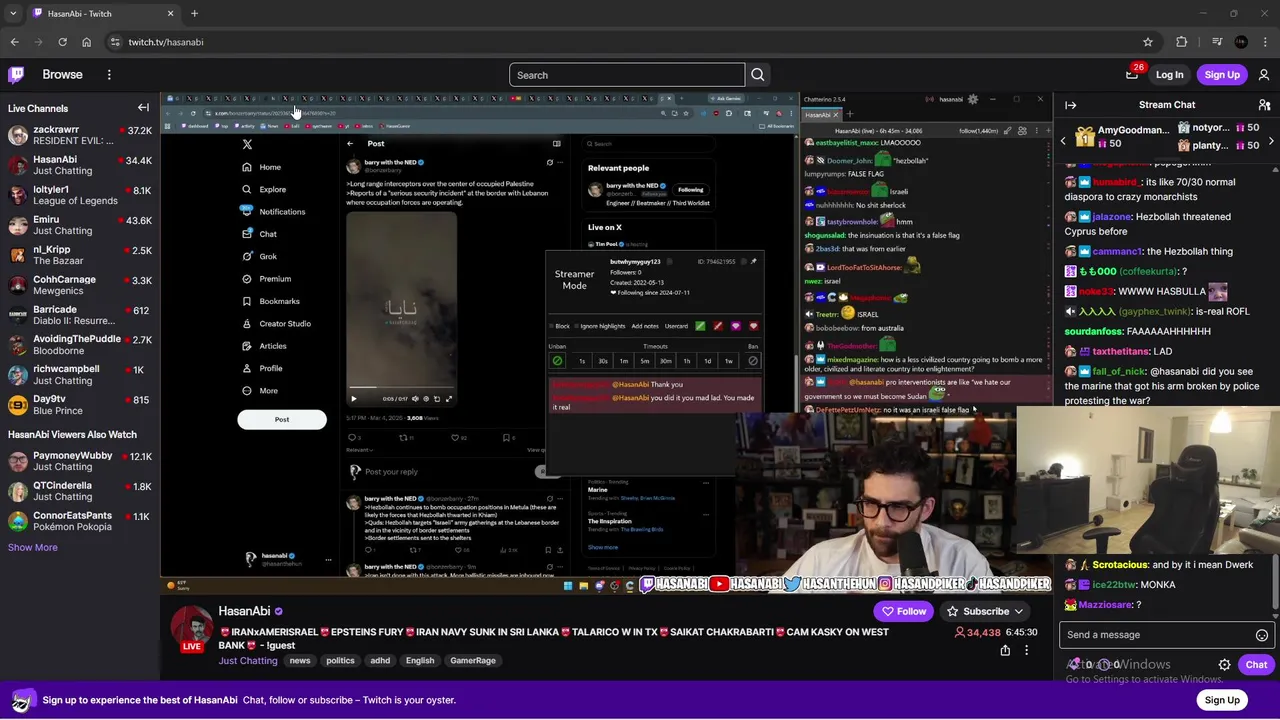Open chat settings gear icon
Image resolution: width=1280 pixels, height=720 pixels.
pyautogui.click(x=1224, y=665)
